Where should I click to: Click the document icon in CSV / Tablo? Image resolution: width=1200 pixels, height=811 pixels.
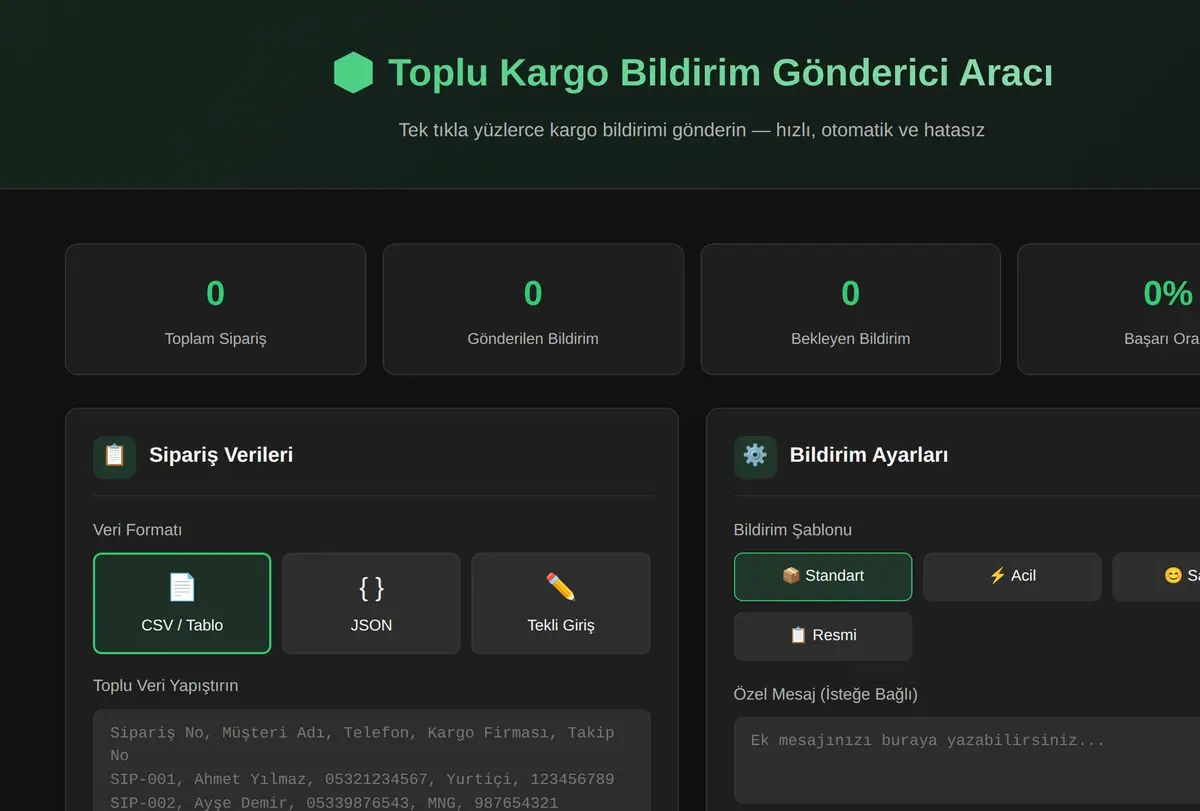point(182,587)
